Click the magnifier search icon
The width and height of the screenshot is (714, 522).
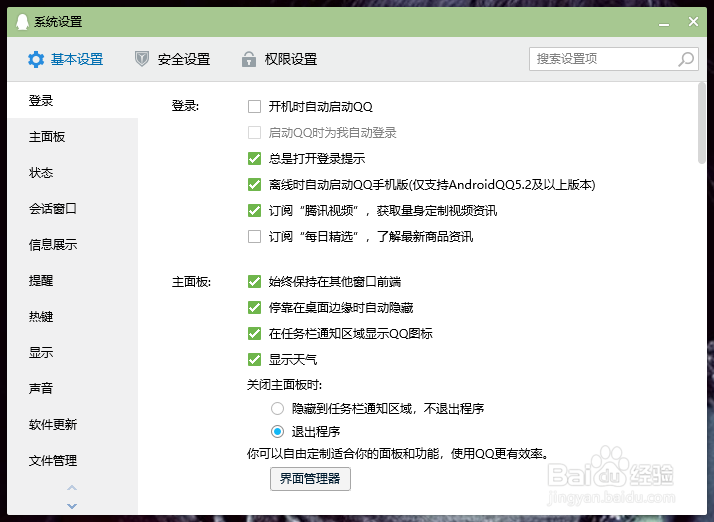686,59
